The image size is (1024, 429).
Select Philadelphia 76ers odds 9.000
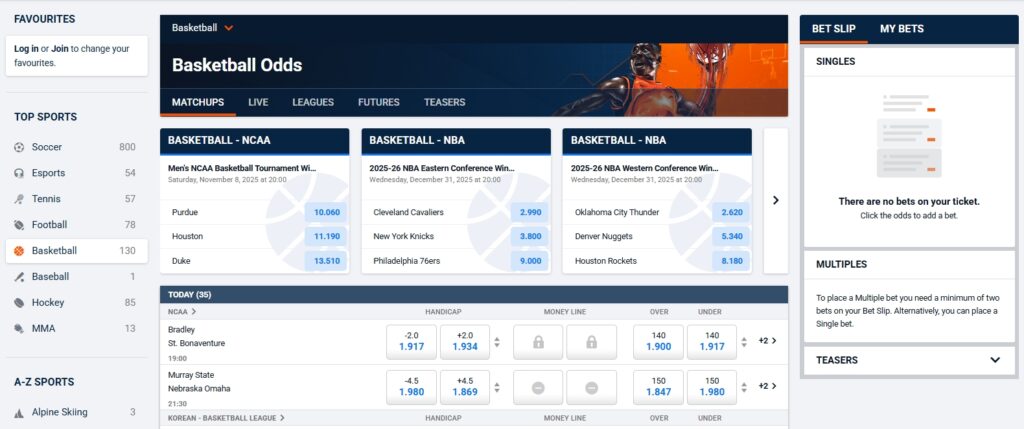click(530, 261)
